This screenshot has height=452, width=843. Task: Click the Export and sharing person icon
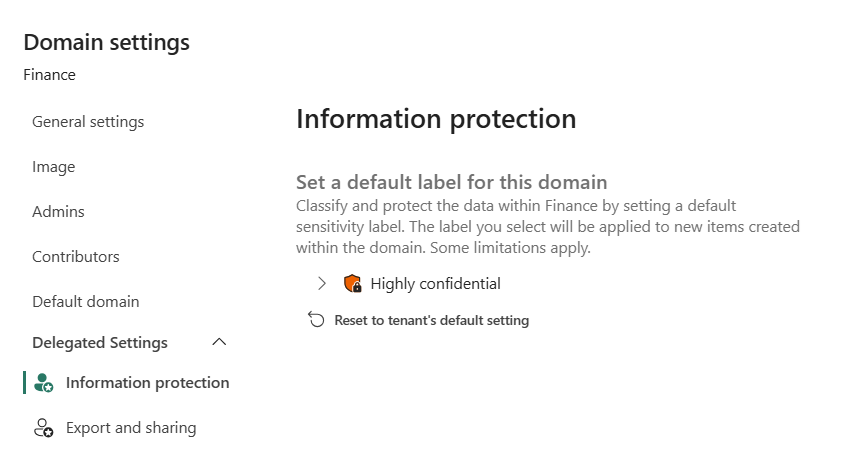pos(44,428)
